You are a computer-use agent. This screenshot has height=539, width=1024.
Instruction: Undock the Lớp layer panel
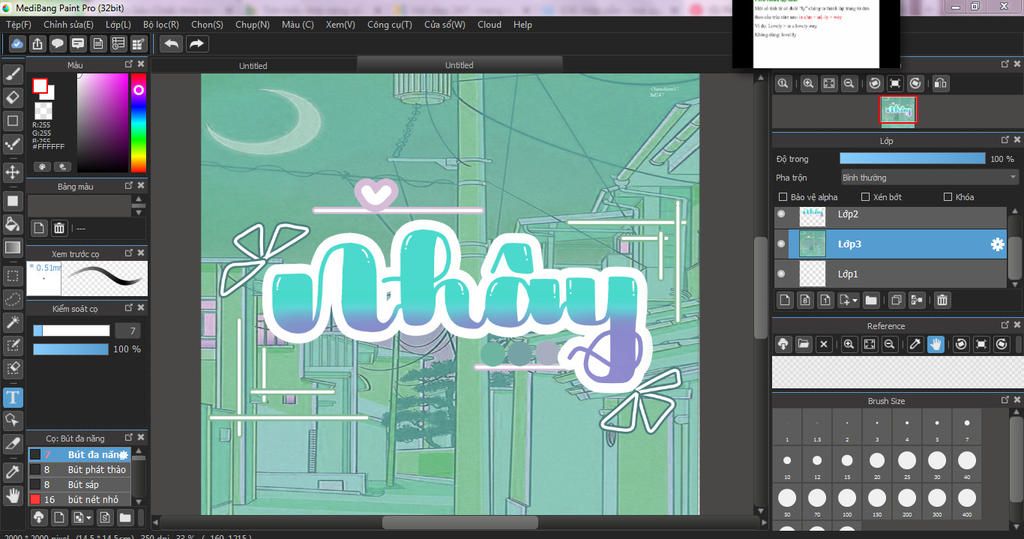[1005, 140]
